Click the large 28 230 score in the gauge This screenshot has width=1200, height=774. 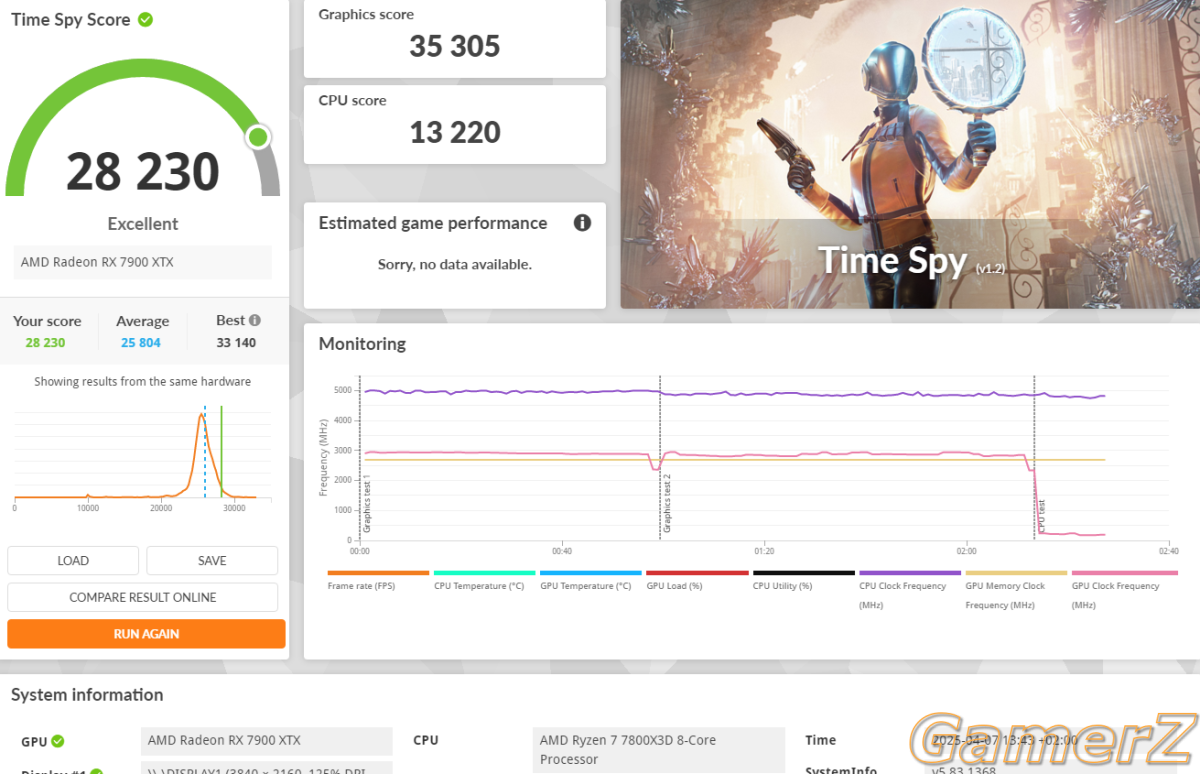(143, 171)
